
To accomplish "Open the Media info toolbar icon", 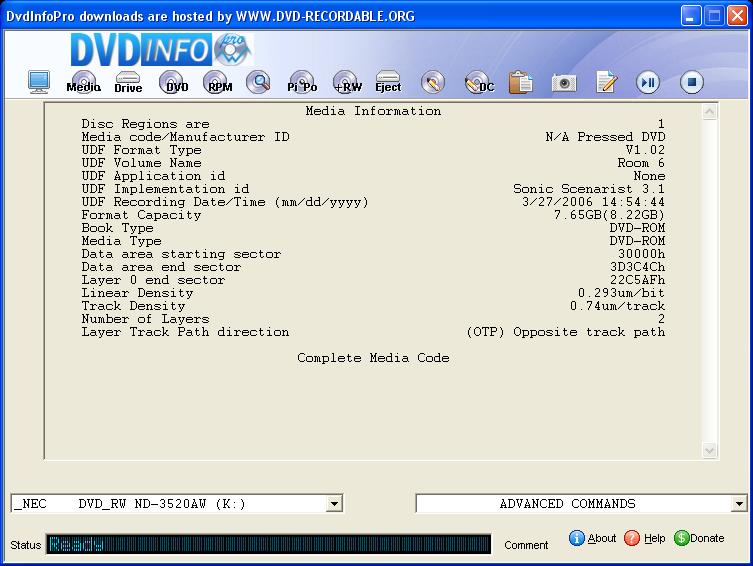I will pyautogui.click(x=84, y=82).
